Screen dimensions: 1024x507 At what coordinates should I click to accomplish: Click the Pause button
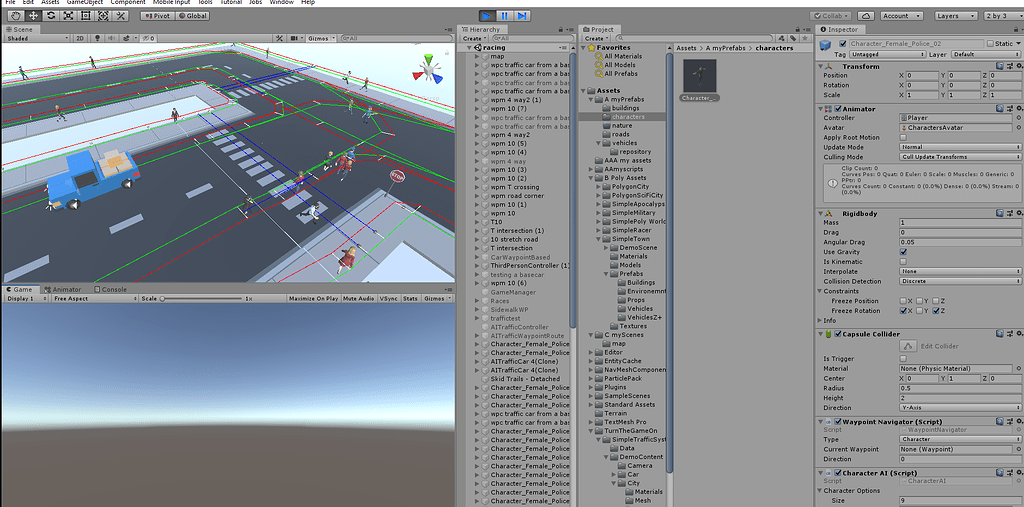click(505, 16)
